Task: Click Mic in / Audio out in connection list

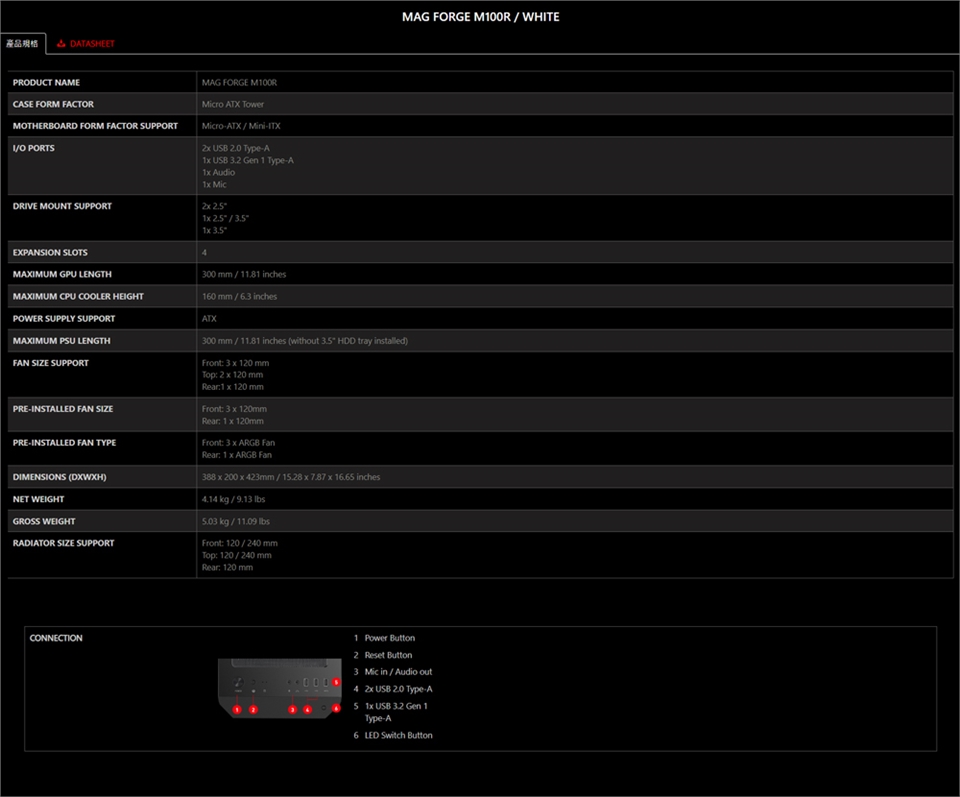Action: (399, 672)
